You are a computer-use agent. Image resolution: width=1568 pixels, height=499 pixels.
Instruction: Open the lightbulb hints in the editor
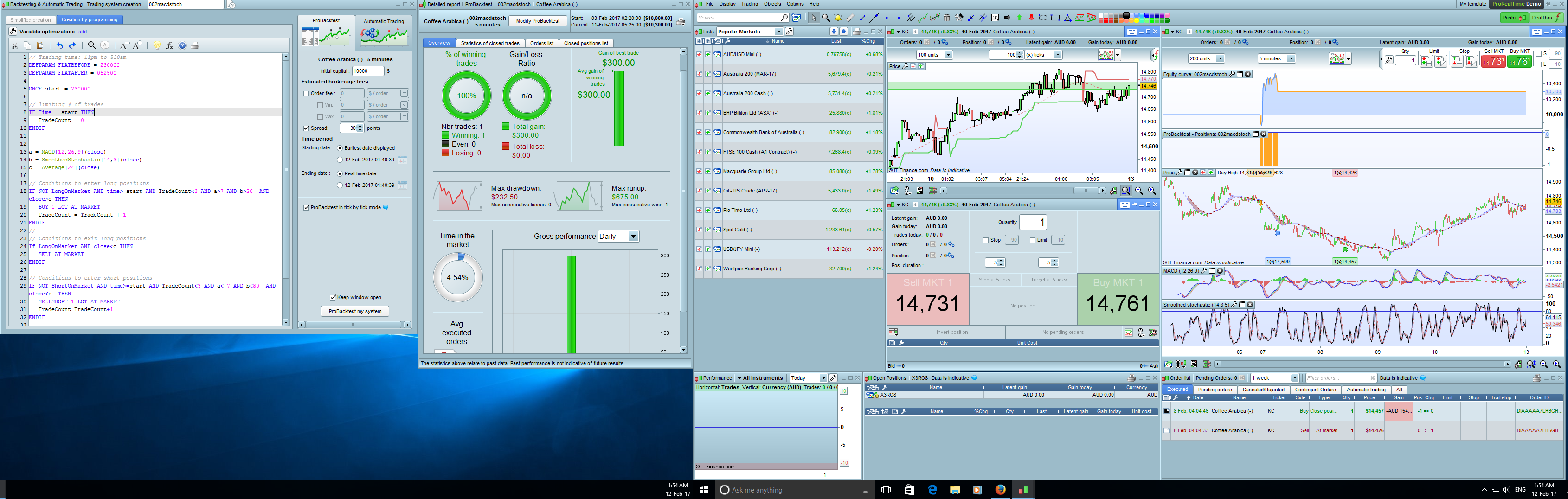[x=156, y=45]
